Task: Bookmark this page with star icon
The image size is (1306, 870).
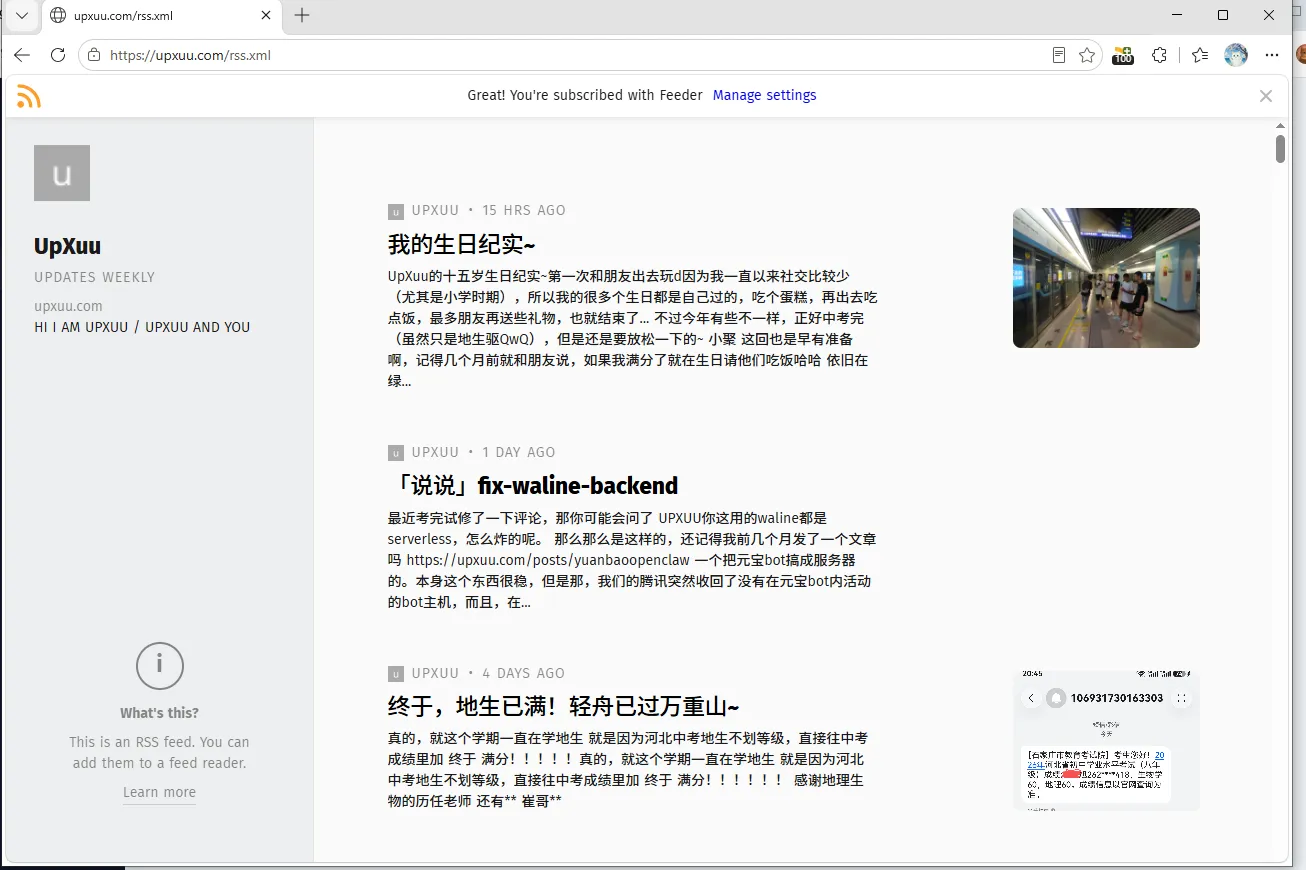Action: (1087, 55)
